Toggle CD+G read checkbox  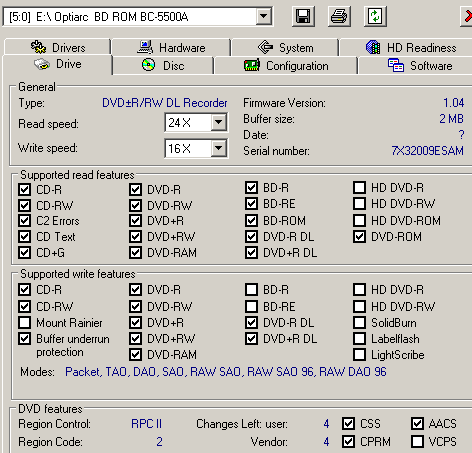(24, 252)
